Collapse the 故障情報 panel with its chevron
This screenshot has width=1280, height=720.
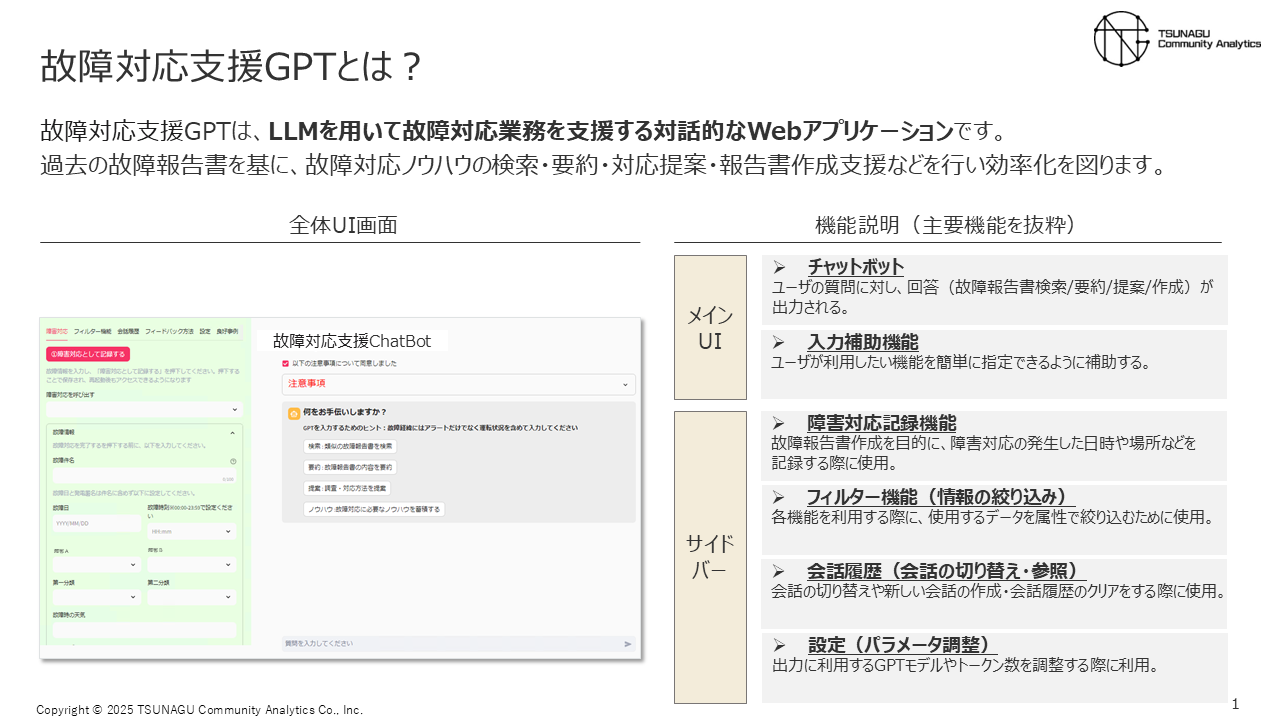coord(234,432)
